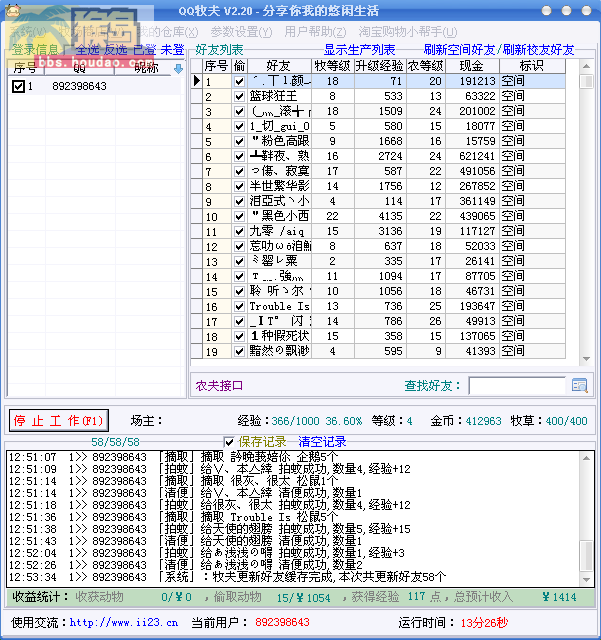
Task: Click the QQ column header in login list
Action: pyautogui.click(x=80, y=68)
